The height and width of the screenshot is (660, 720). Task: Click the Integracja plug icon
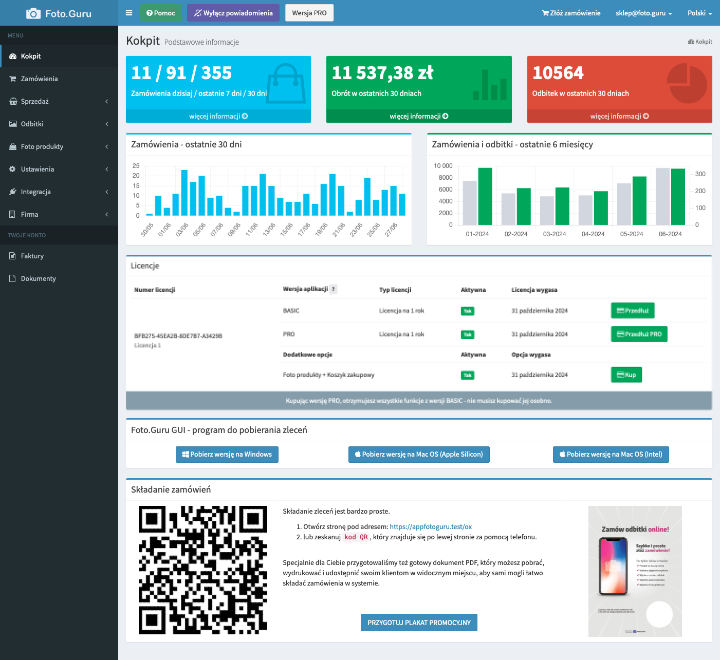point(12,192)
